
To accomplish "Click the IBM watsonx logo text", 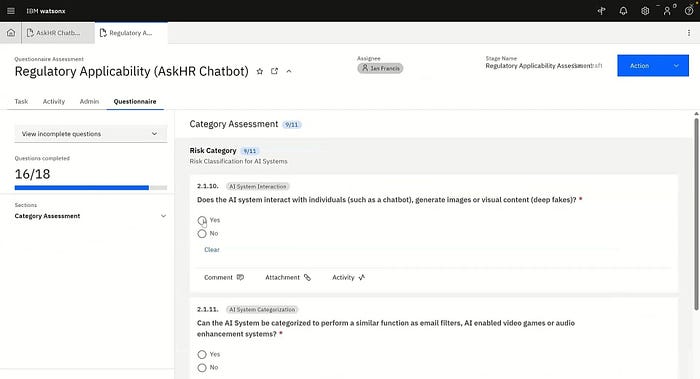I will tap(46, 11).
